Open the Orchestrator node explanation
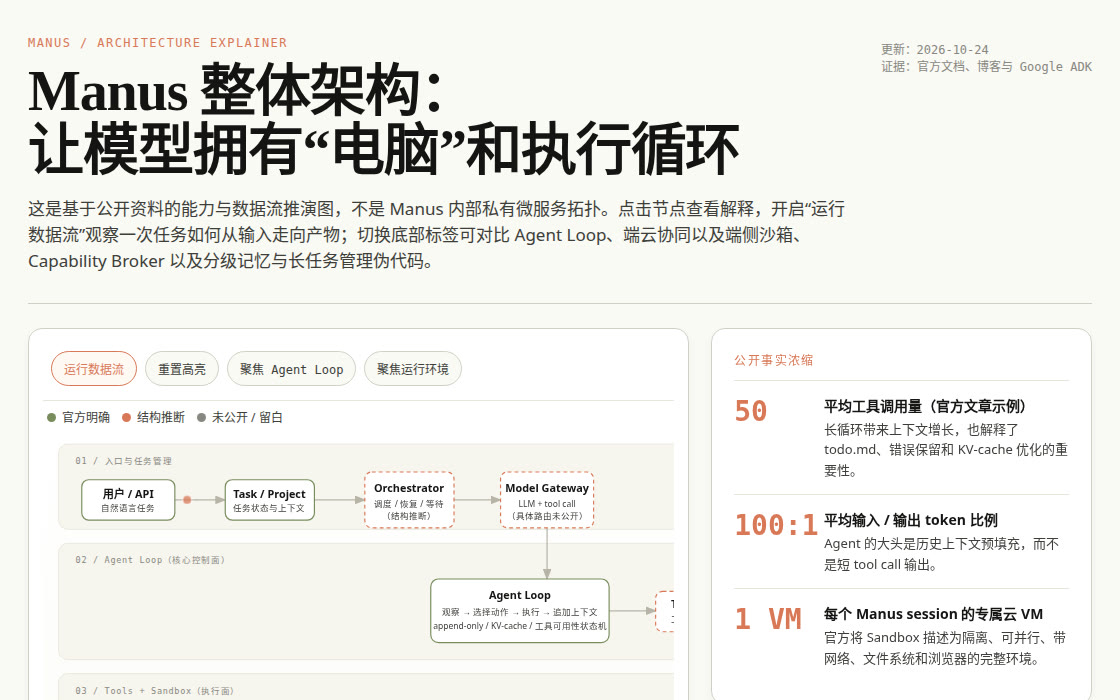Image resolution: width=1120 pixels, height=700 pixels. (409, 500)
